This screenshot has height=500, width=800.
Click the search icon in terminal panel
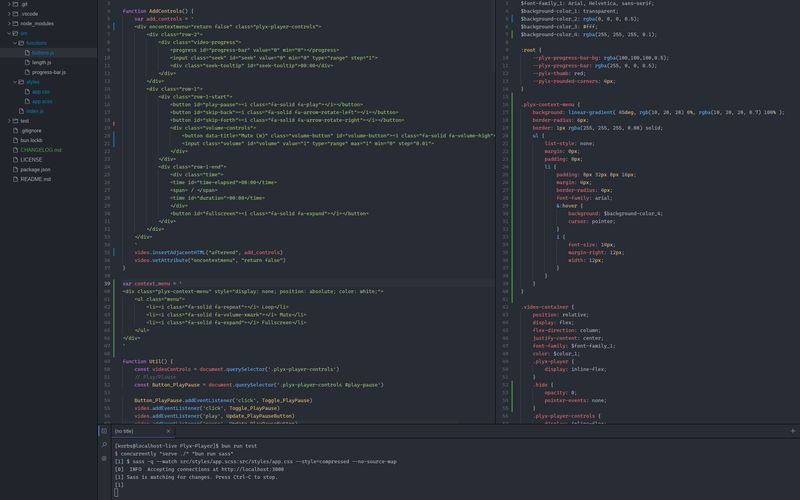coord(104,445)
